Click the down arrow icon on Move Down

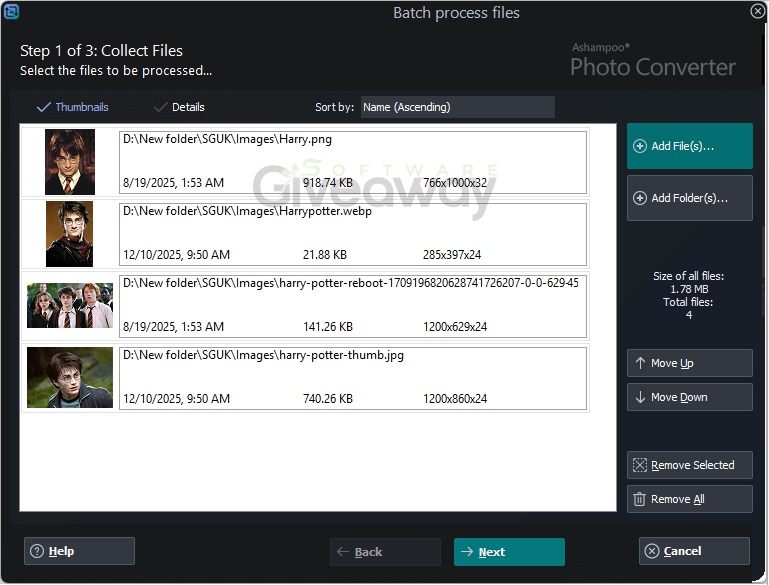pyautogui.click(x=640, y=397)
